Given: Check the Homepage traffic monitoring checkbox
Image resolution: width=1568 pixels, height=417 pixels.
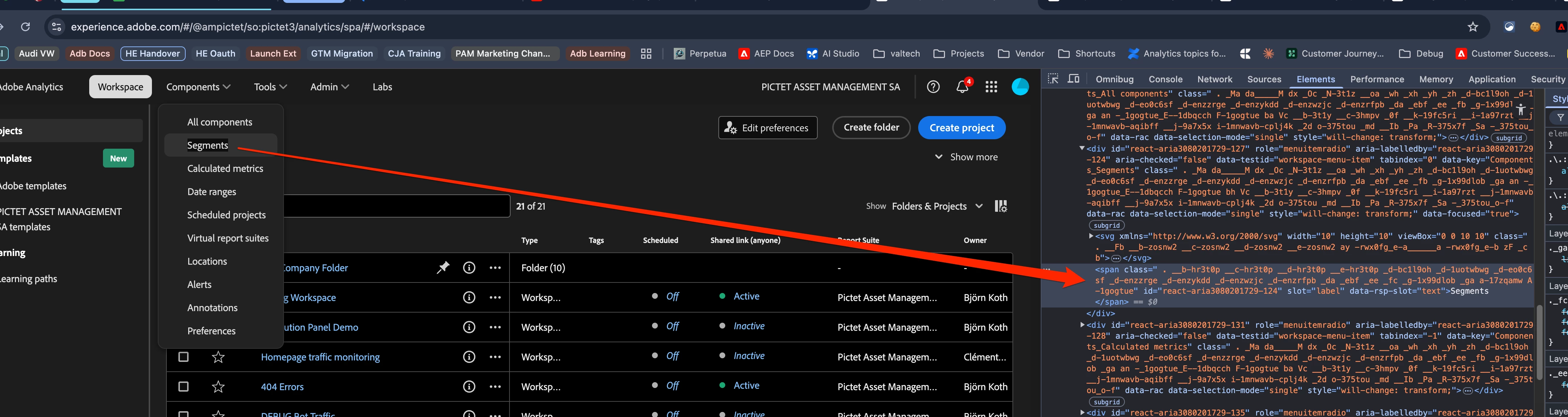Looking at the screenshot, I should [x=183, y=357].
